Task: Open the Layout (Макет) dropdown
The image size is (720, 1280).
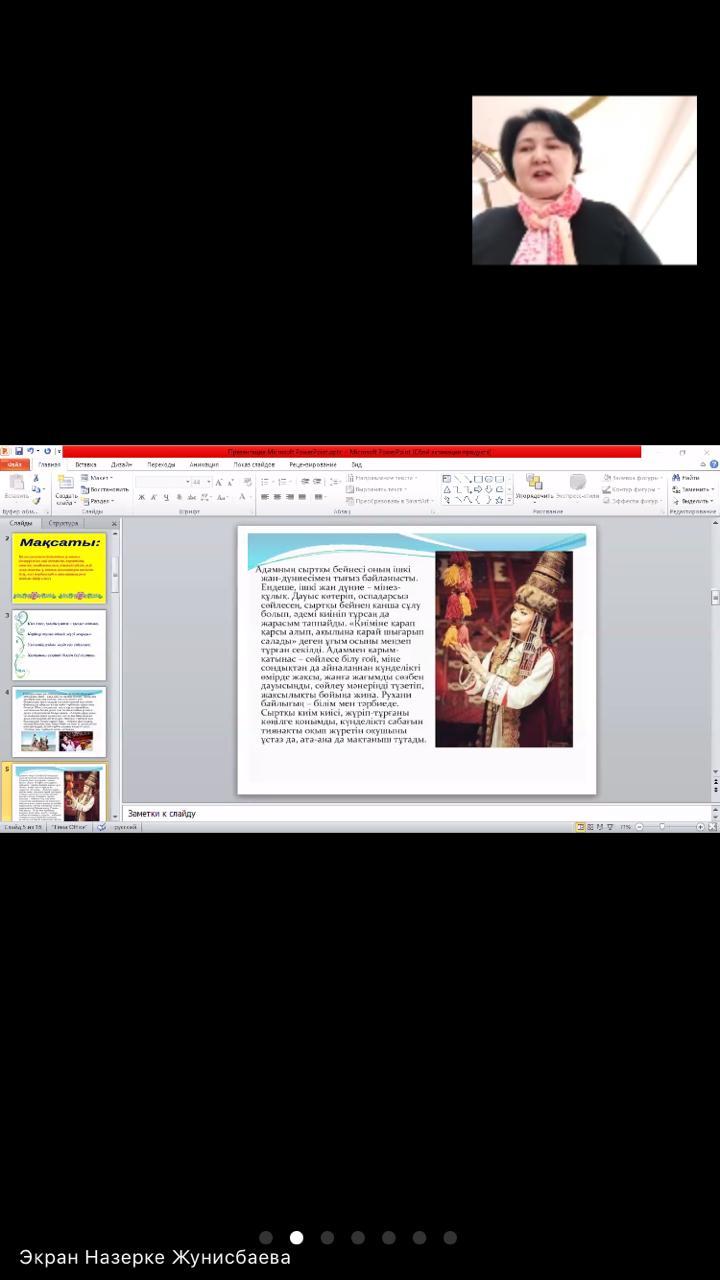Action: pyautogui.click(x=98, y=478)
